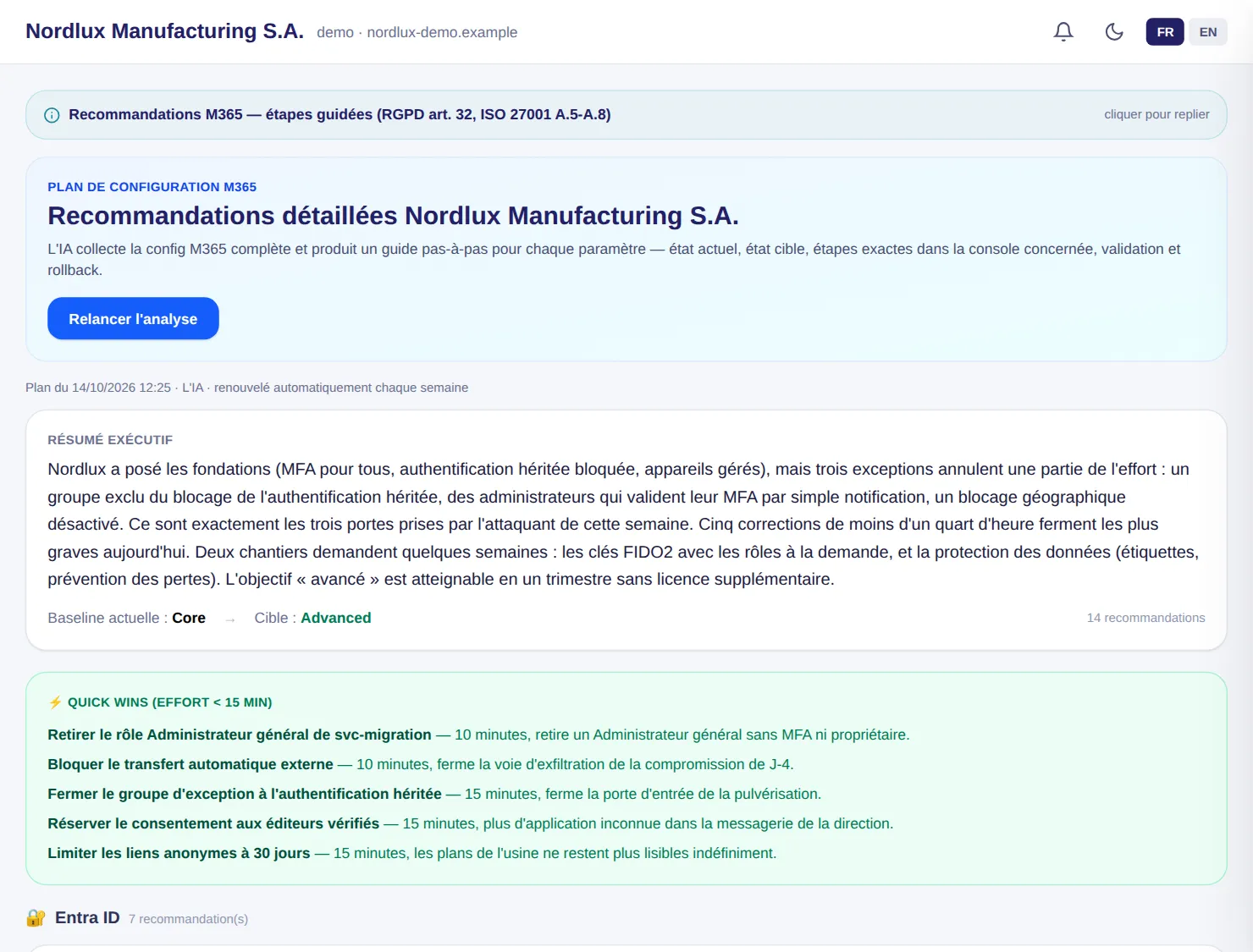This screenshot has height=952, width=1253.
Task: Click the lightning bolt Quick Wins icon
Action: click(x=55, y=702)
